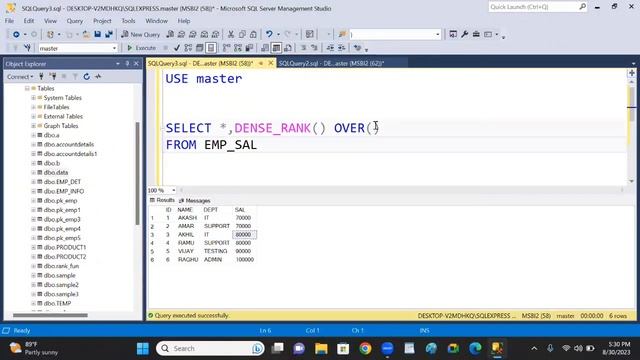
Task: Uncomment the selected lines
Action: point(314,48)
